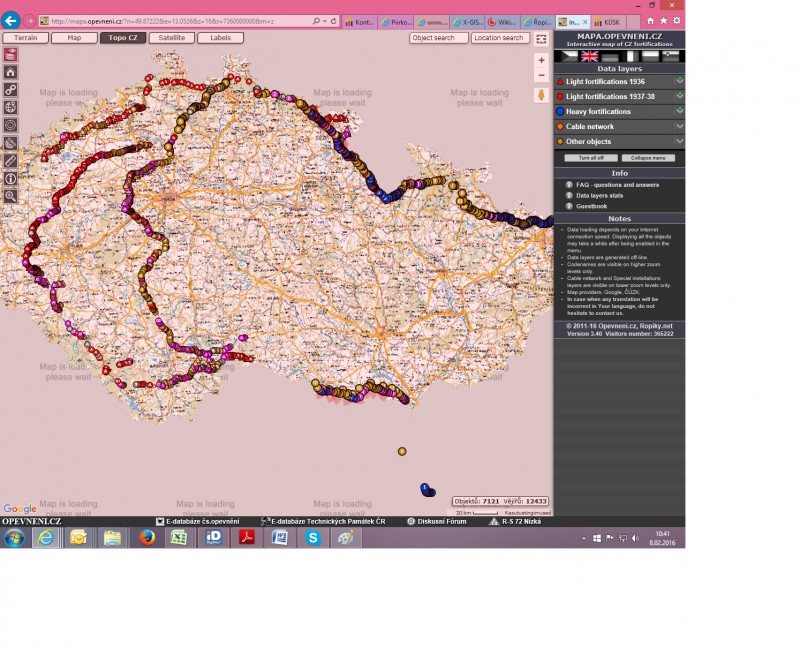Open the Object search dropdown
The height and width of the screenshot is (648, 800).
[439, 38]
